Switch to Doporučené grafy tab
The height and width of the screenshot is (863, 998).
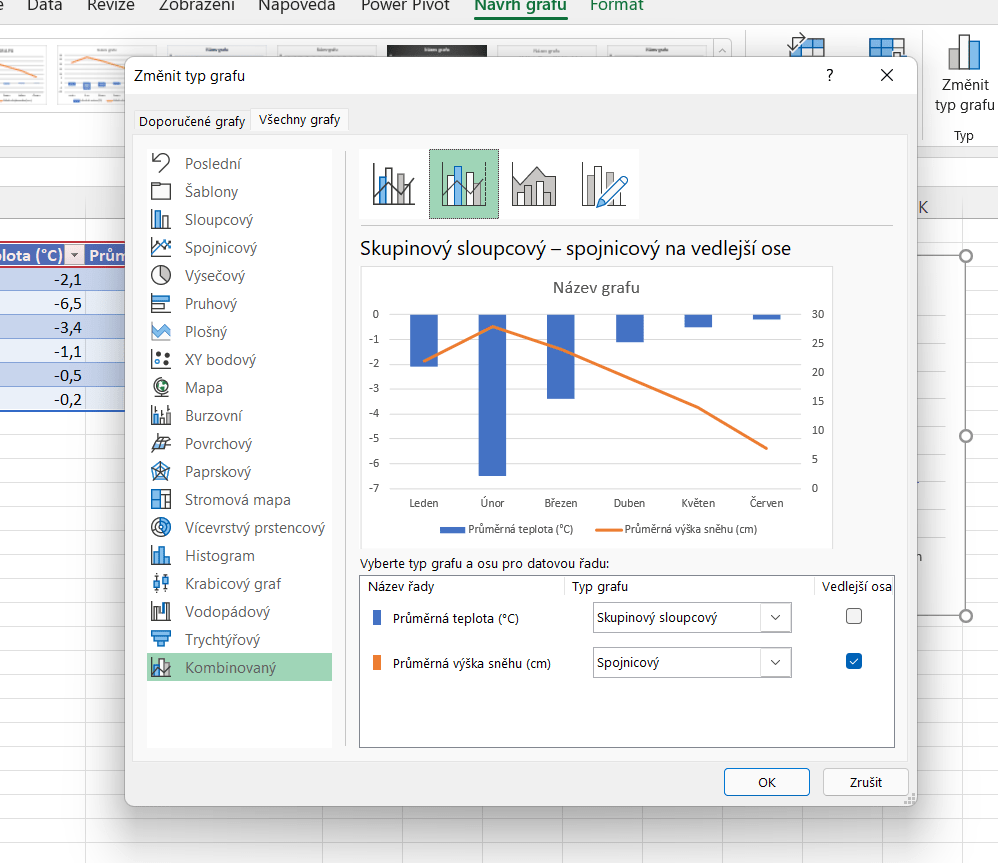[191, 121]
